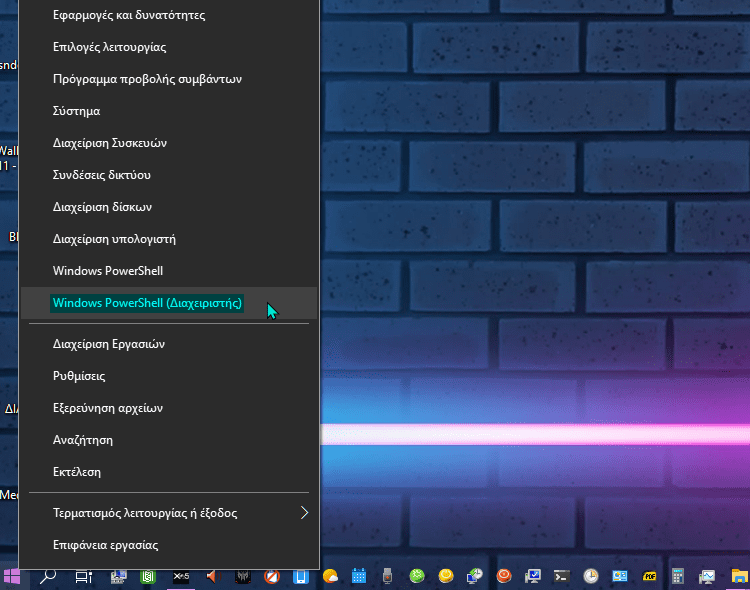Open the monitor-with-clock backup icon

pos(475,576)
